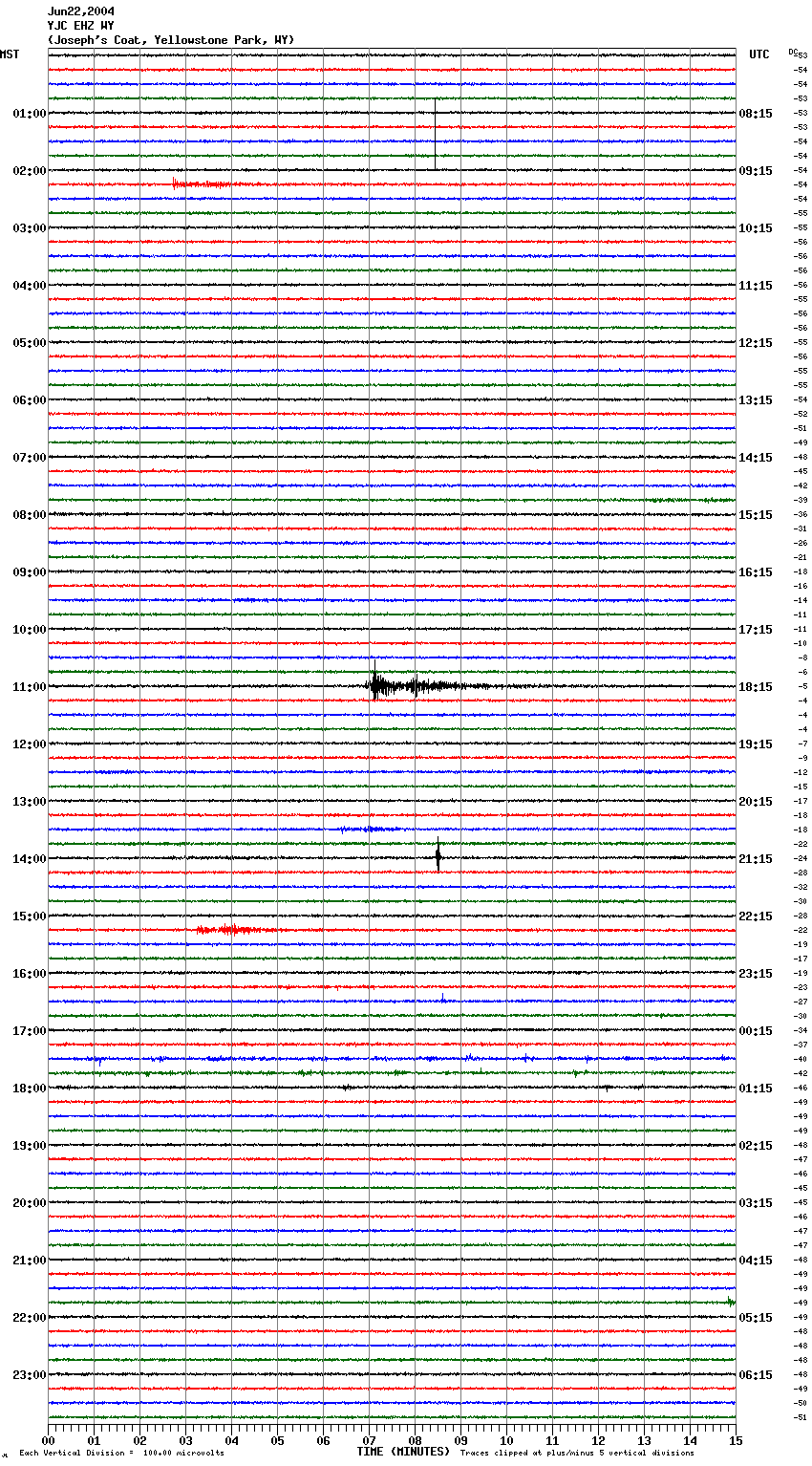
Task: Click the 16:15 UTC time label
Action: (756, 572)
